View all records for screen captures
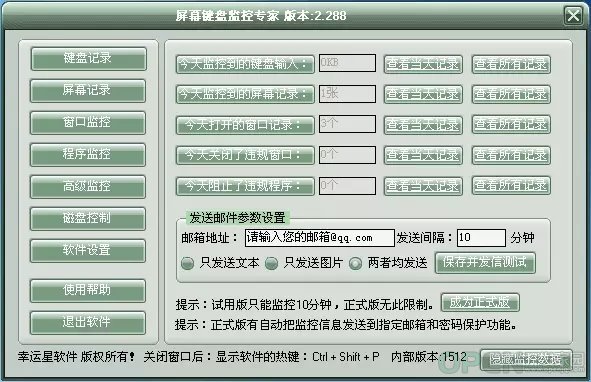The height and width of the screenshot is (382, 591). click(x=511, y=94)
